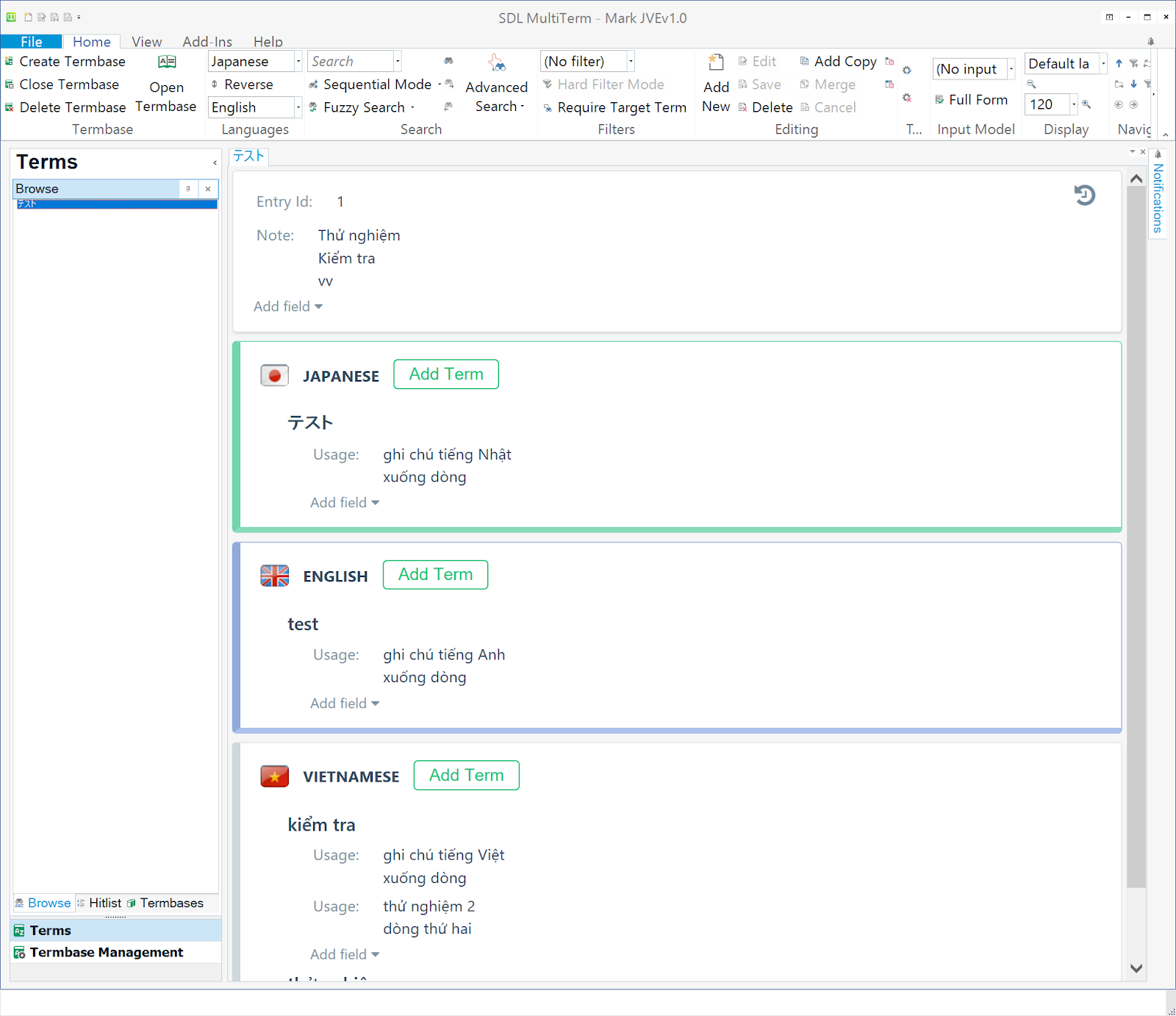The height and width of the screenshot is (1016, 1176).
Task: Open the File menu
Action: pyautogui.click(x=32, y=41)
